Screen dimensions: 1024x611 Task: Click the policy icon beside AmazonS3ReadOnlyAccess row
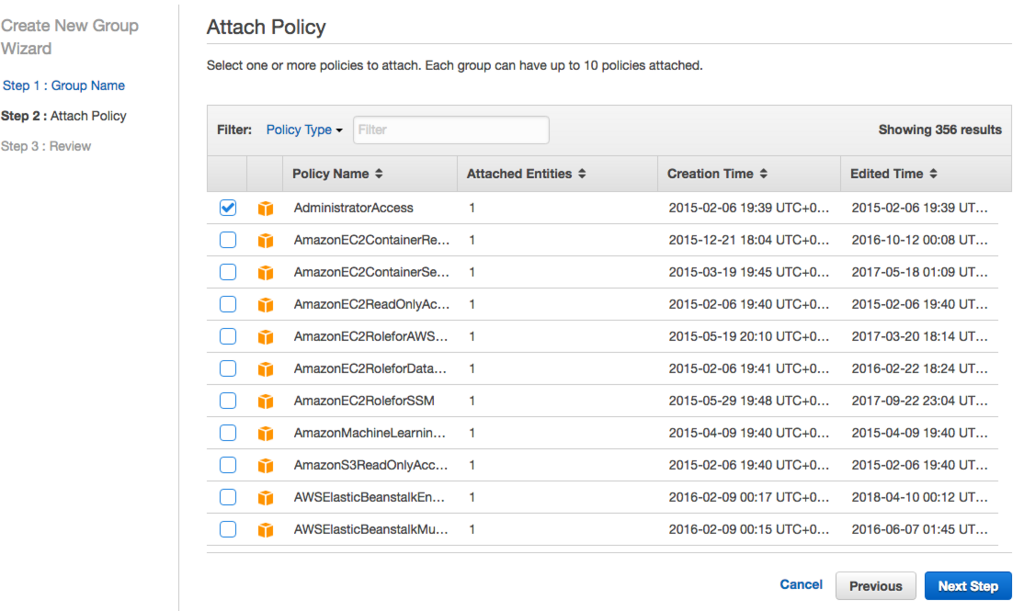click(265, 465)
